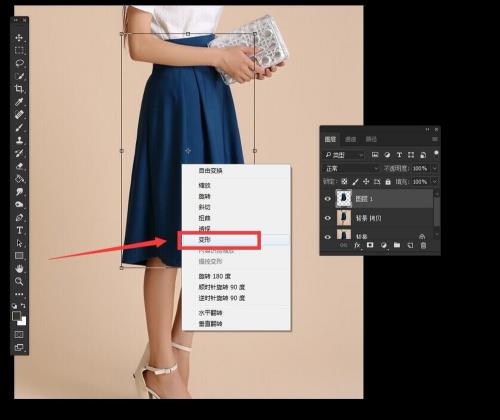Viewport: 500px width, 420px height.
Task: Choose 自由变换 from context menu
Action: pos(210,171)
